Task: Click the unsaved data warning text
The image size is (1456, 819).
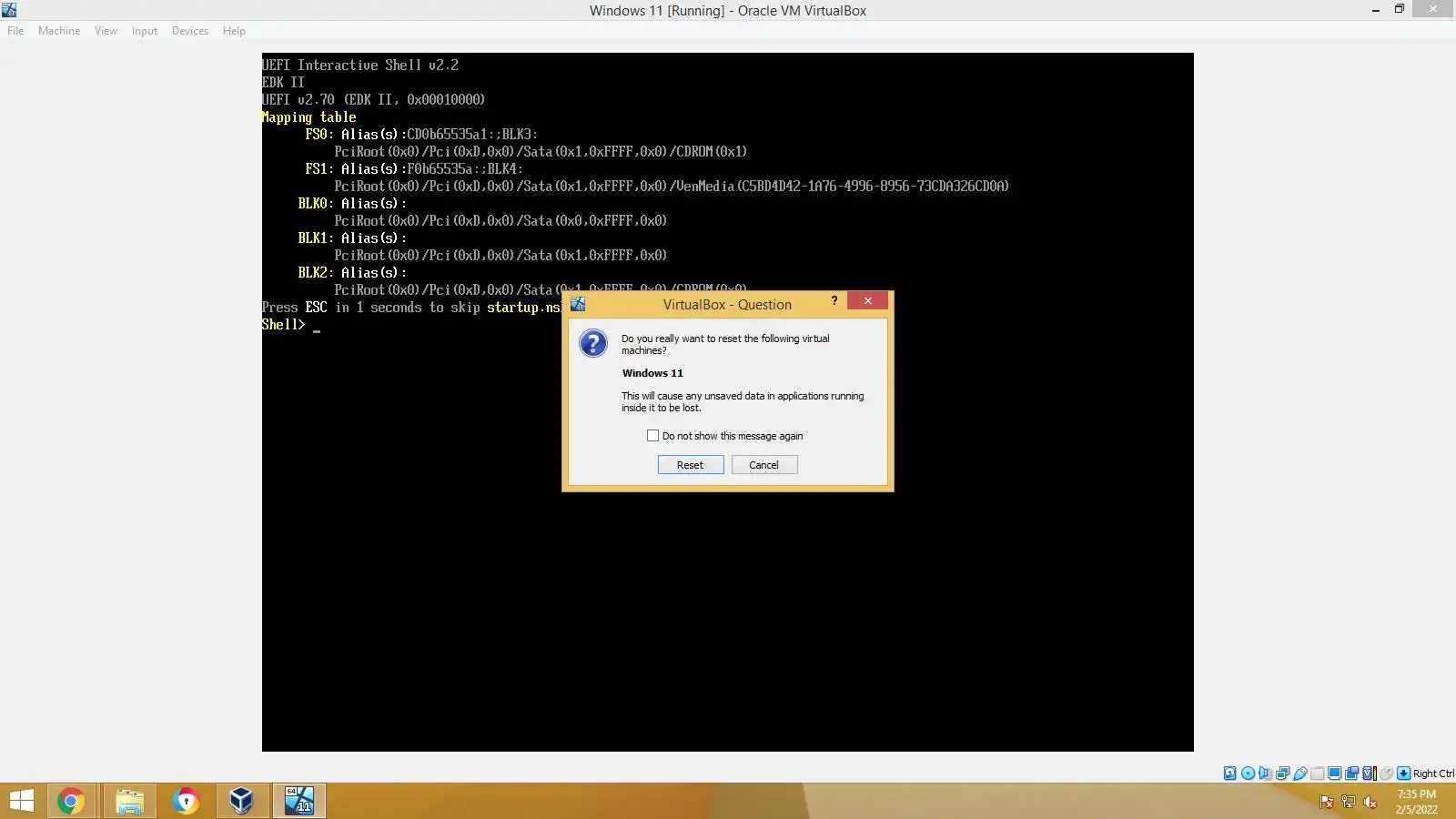Action: (x=743, y=401)
